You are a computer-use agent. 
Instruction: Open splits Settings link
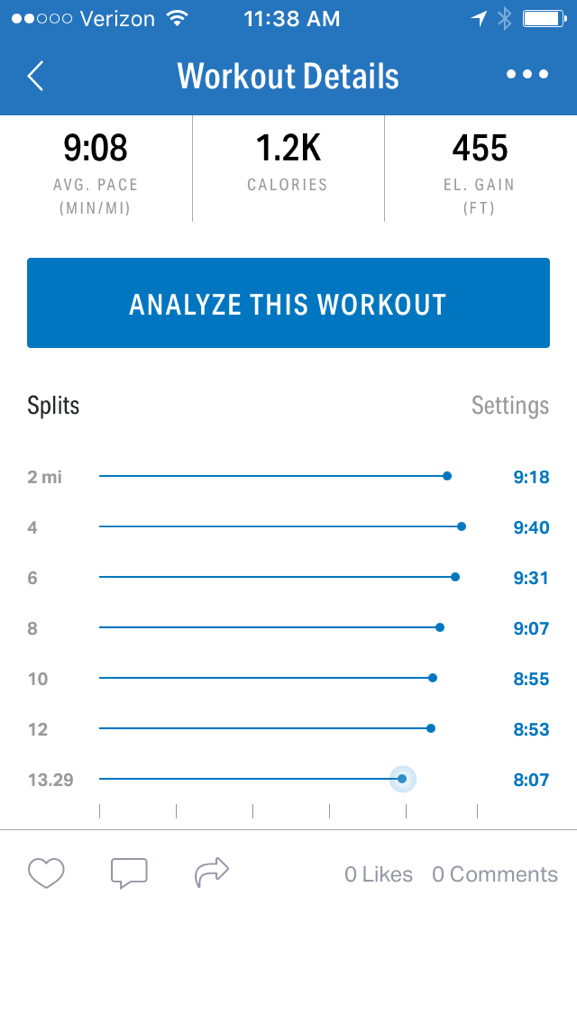510,406
